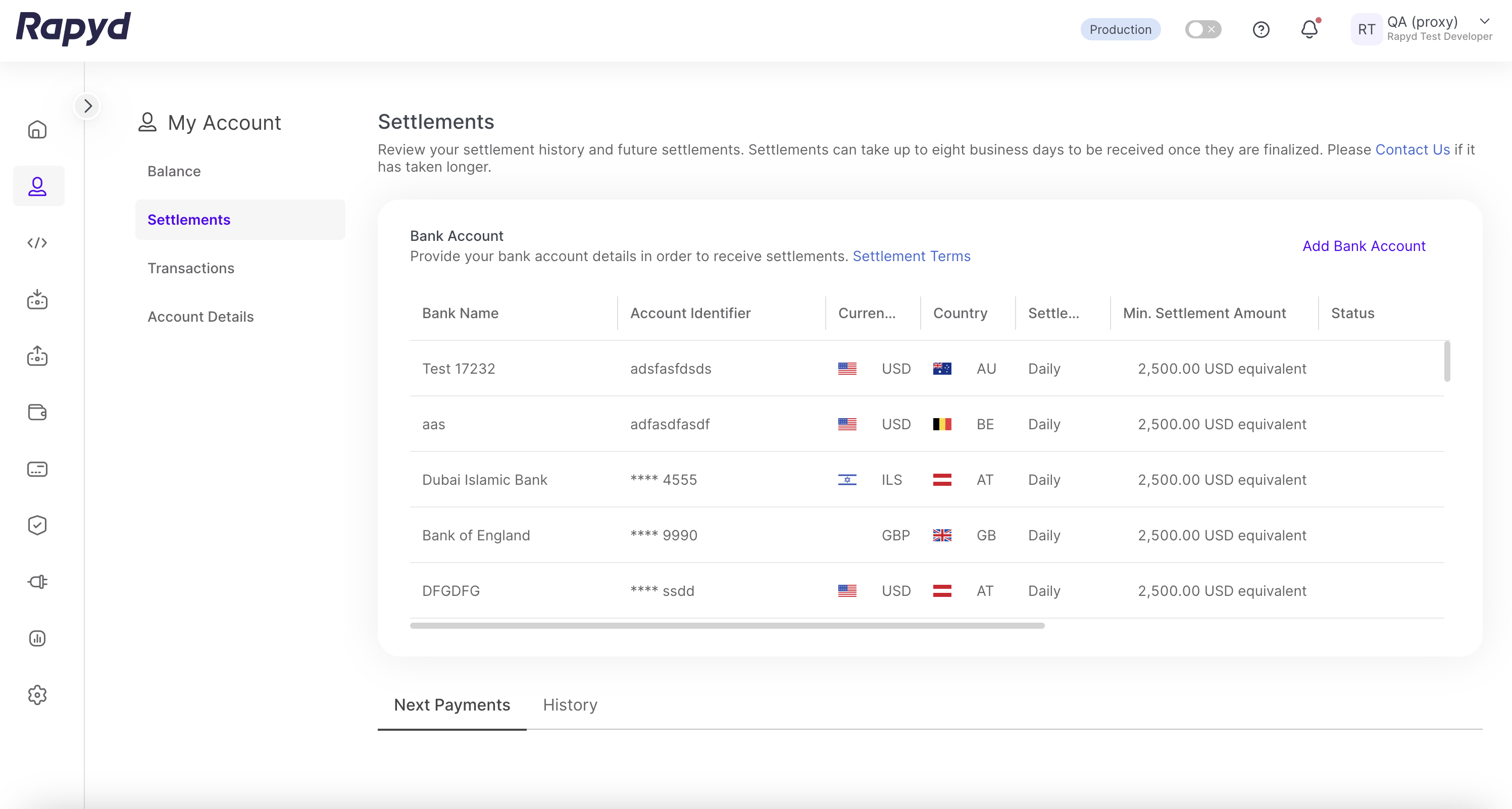Select the 'Dubai Islamic Bank' cell
This screenshot has height=809, width=1512.
pyautogui.click(x=484, y=480)
